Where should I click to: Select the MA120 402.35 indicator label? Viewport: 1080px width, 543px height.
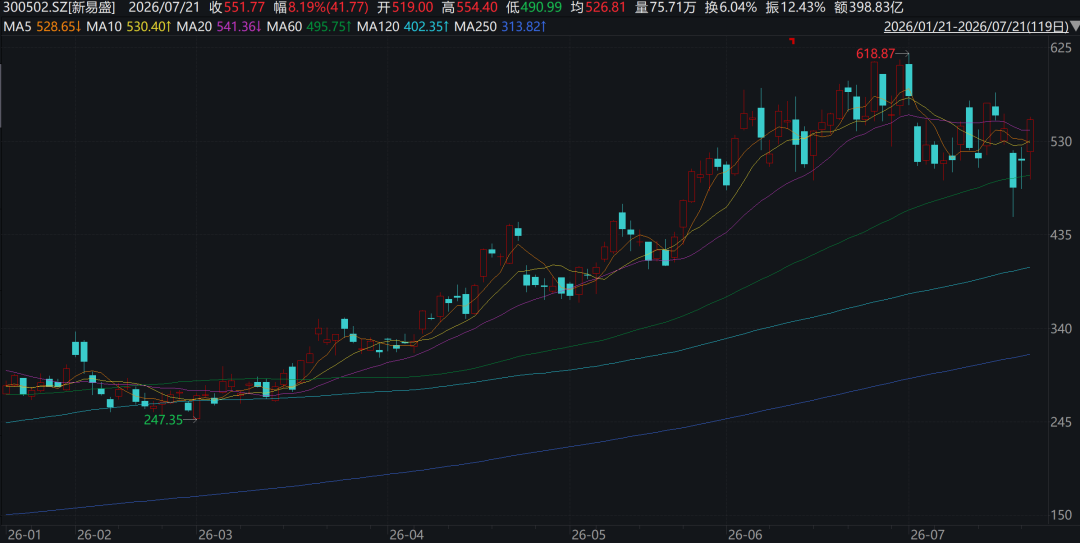[x=404, y=27]
